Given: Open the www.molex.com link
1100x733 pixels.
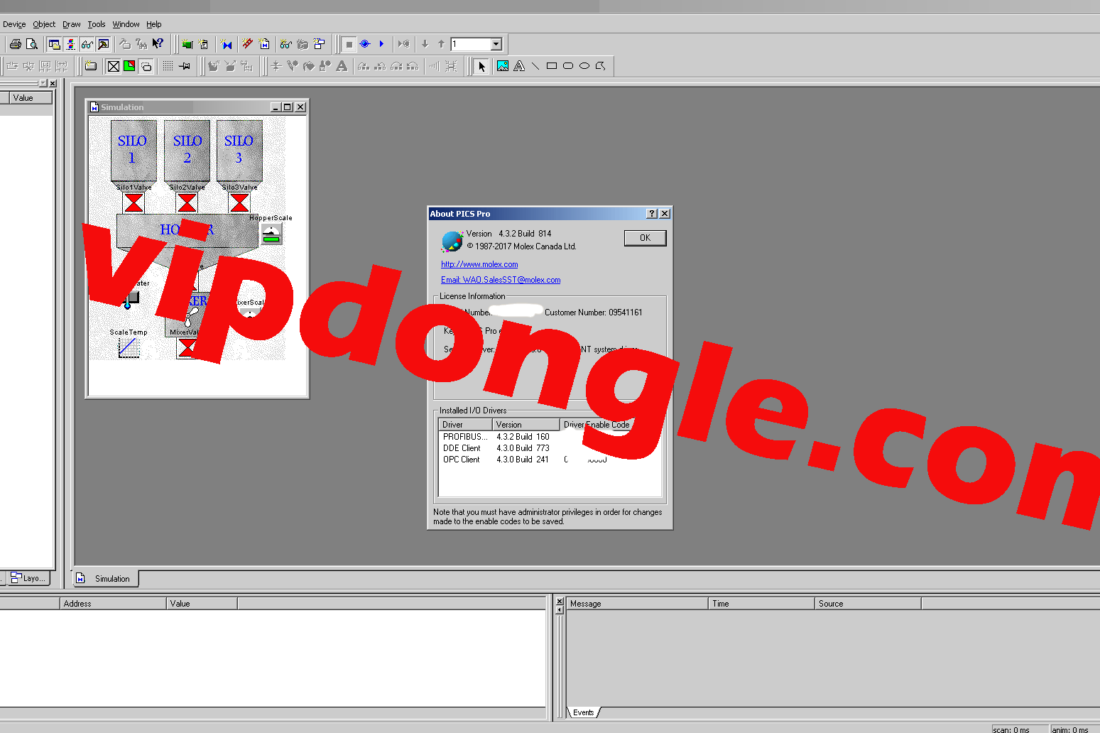Looking at the screenshot, I should (481, 264).
